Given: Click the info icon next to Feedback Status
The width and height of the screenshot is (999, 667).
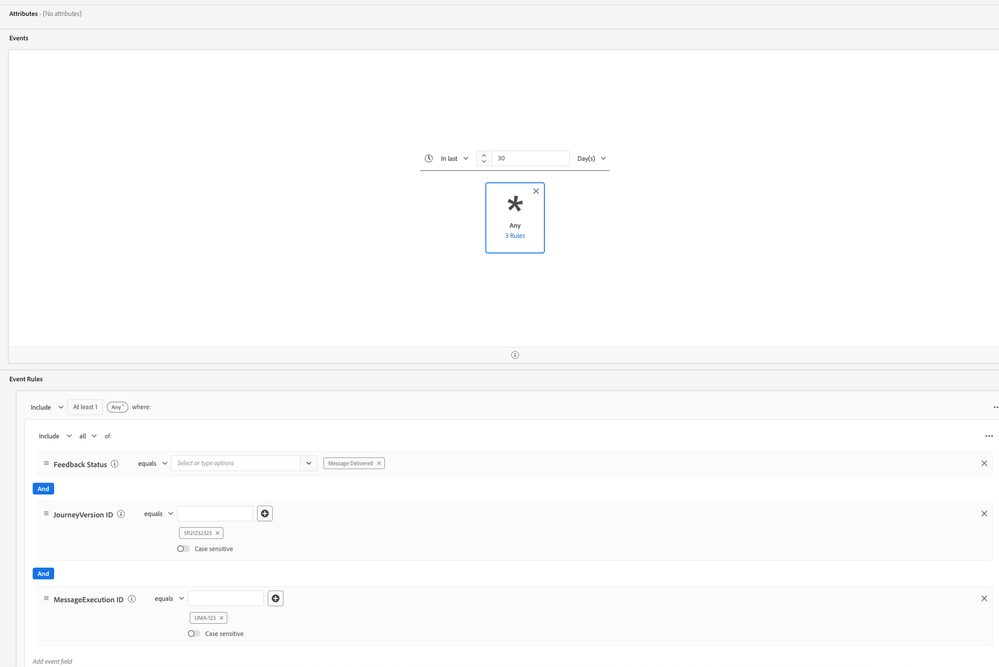Looking at the screenshot, I should [115, 463].
